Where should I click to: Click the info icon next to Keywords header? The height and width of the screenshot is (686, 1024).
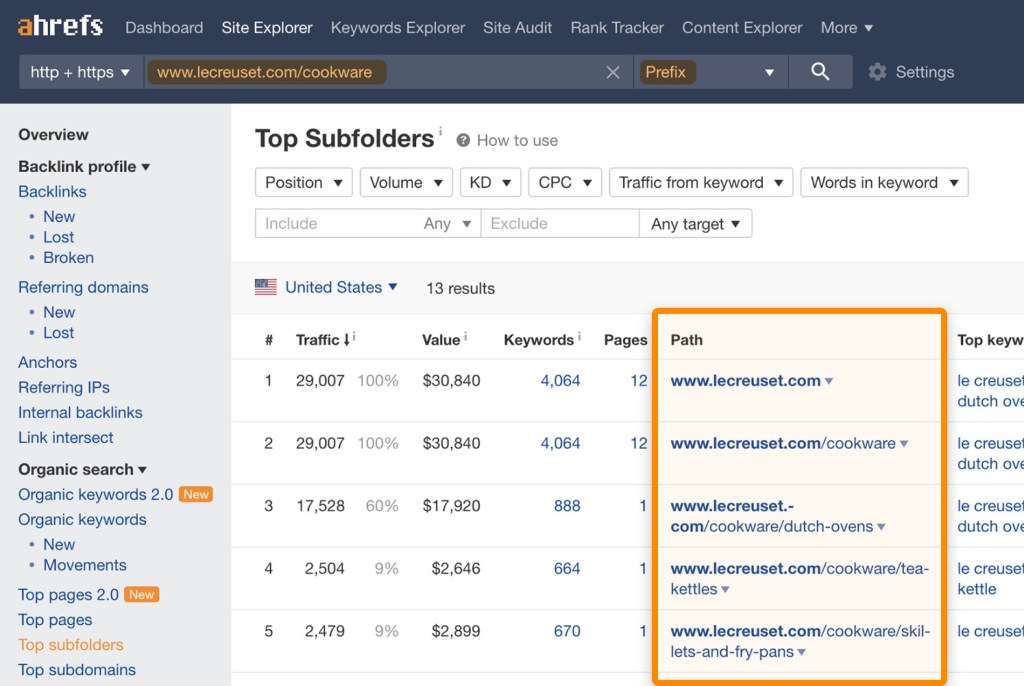pyautogui.click(x=579, y=337)
